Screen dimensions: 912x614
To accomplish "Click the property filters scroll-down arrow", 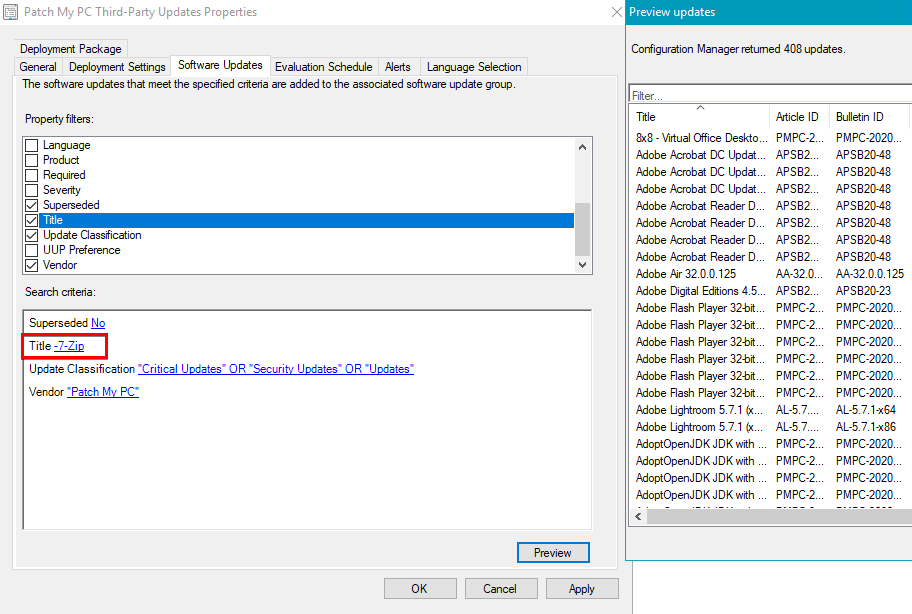I will (582, 265).
